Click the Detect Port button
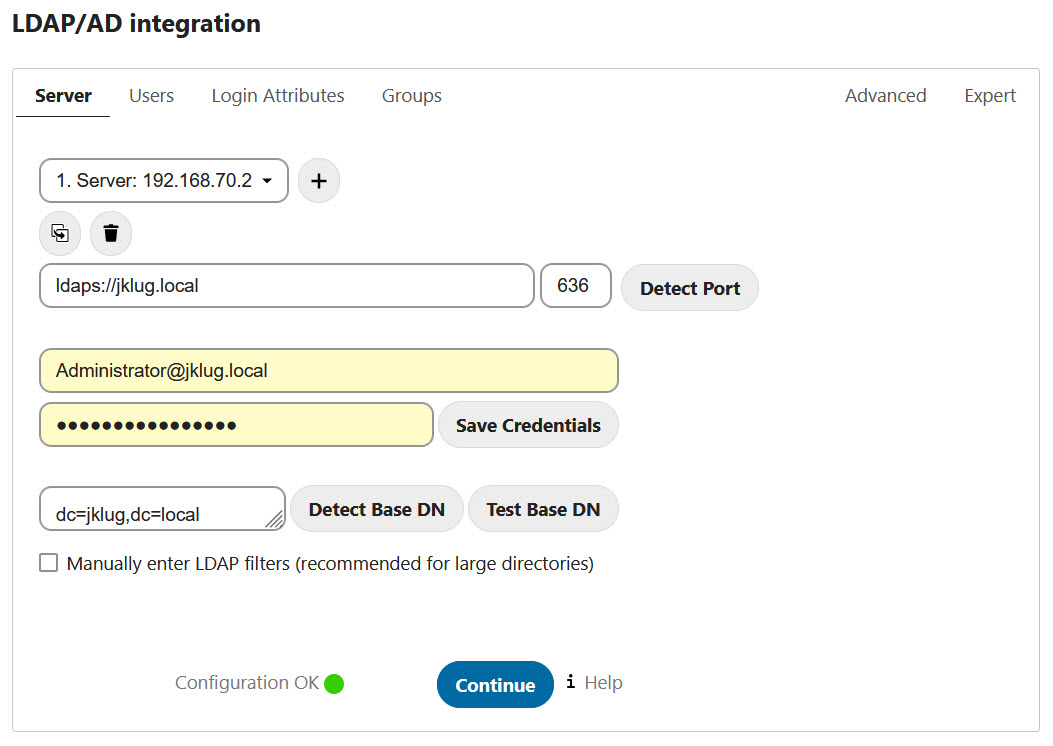 tap(689, 288)
